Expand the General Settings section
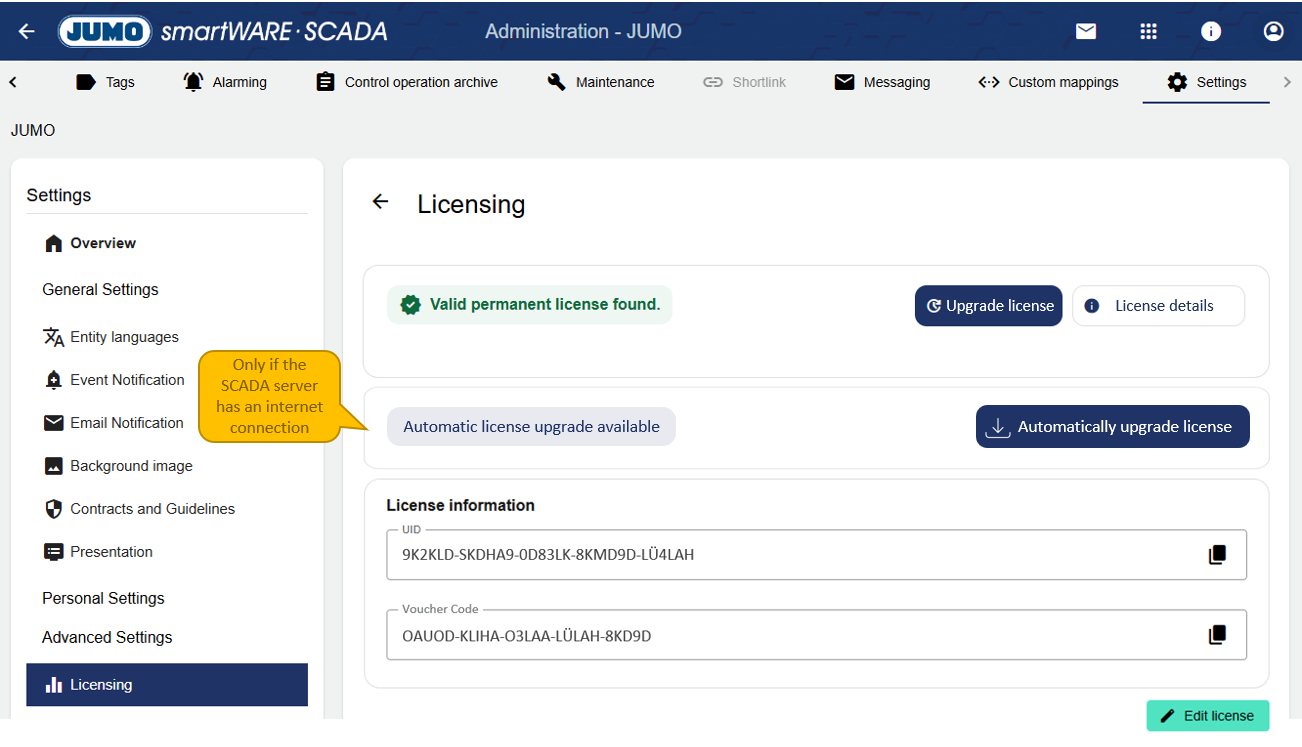Image resolution: width=1302 pixels, height=747 pixels. pyautogui.click(x=100, y=289)
